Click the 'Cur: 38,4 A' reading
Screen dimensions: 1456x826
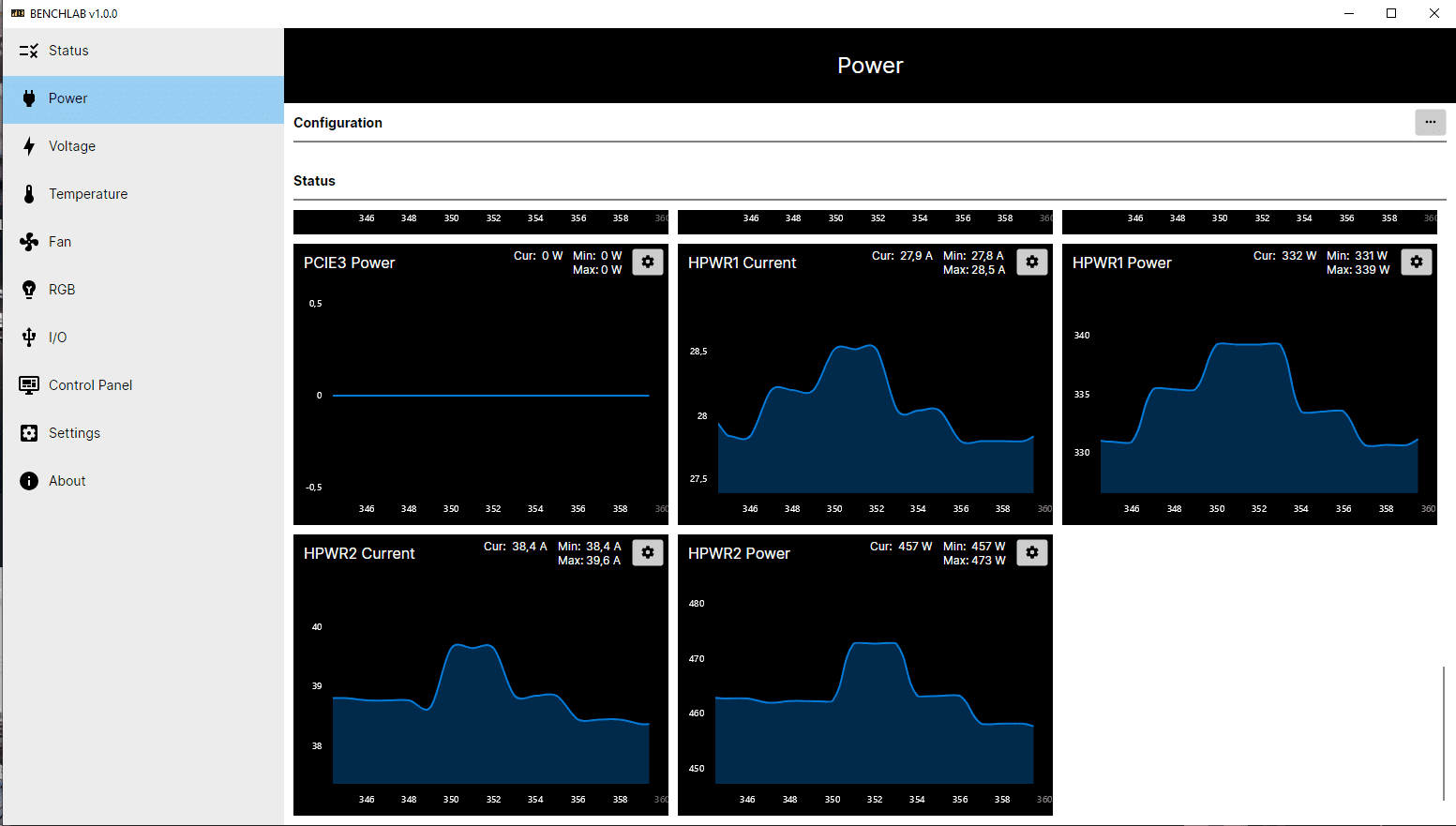(515, 547)
